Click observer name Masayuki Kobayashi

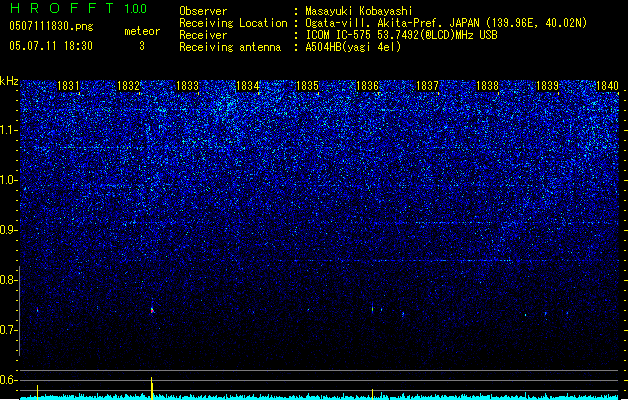[x=359, y=11]
